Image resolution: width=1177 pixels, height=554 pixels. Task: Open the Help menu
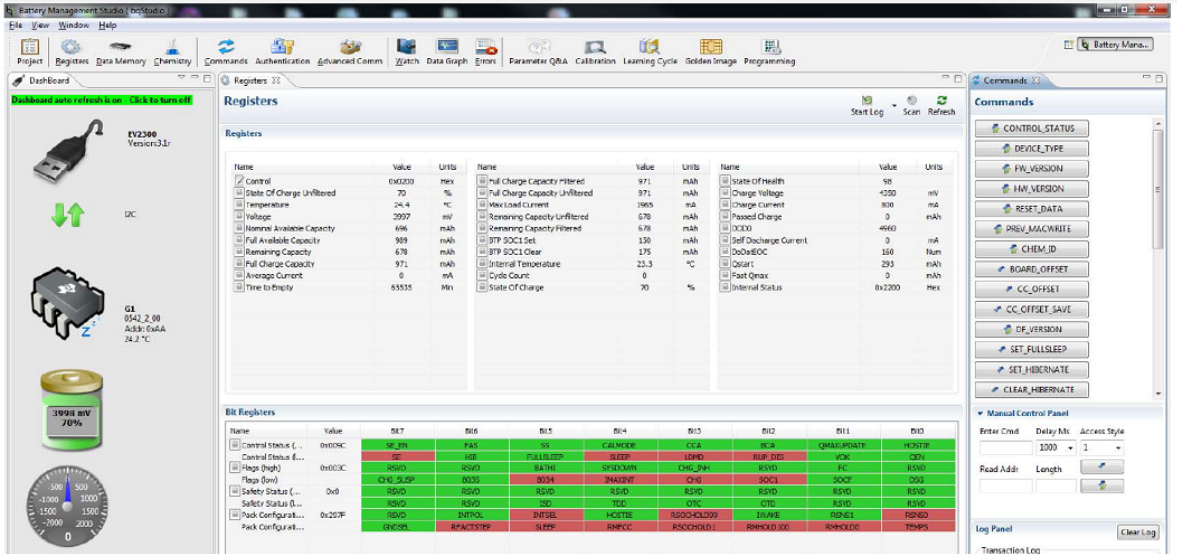click(107, 26)
